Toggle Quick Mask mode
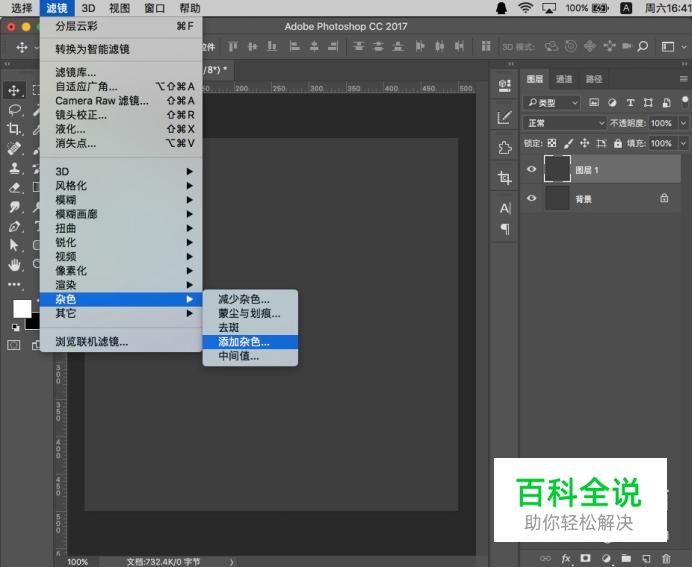This screenshot has height=567, width=692. pyautogui.click(x=14, y=345)
